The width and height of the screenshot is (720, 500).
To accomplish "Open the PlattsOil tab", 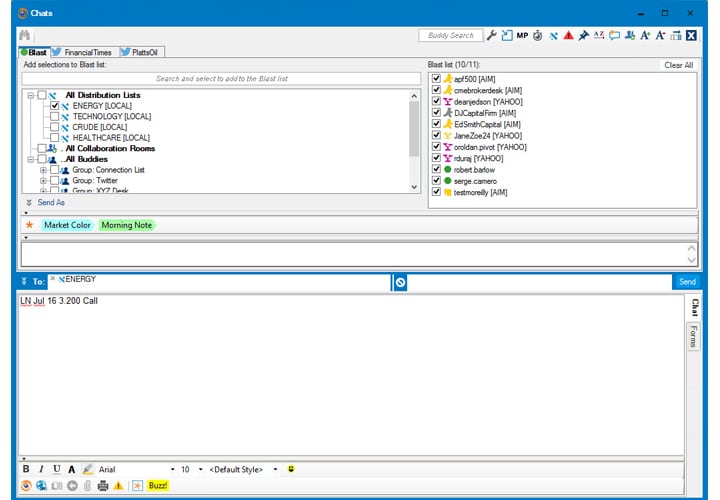I will [145, 52].
